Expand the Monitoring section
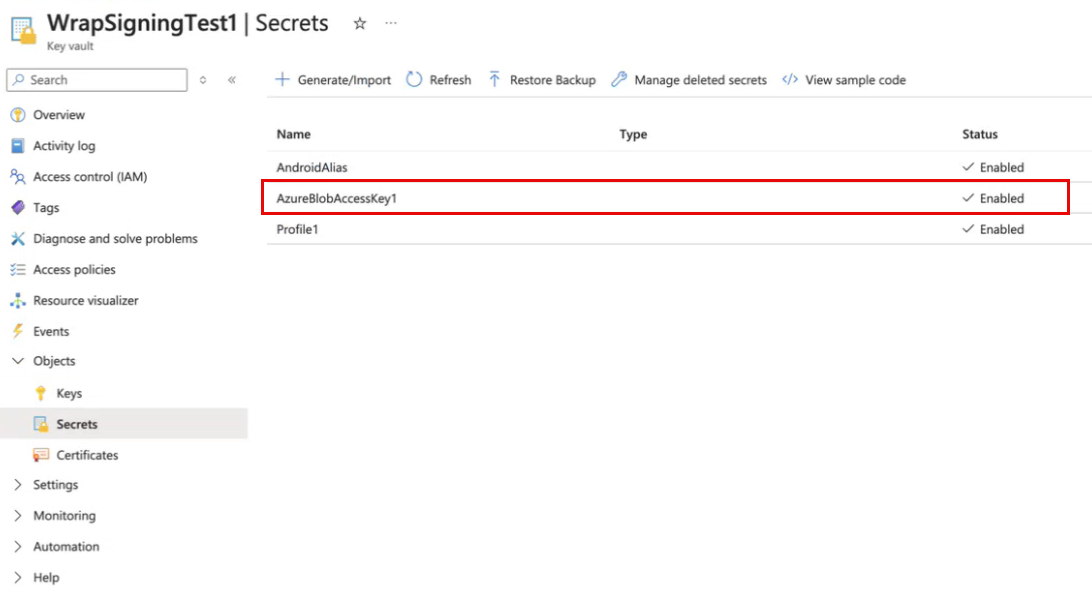1092x605 pixels. [x=17, y=516]
